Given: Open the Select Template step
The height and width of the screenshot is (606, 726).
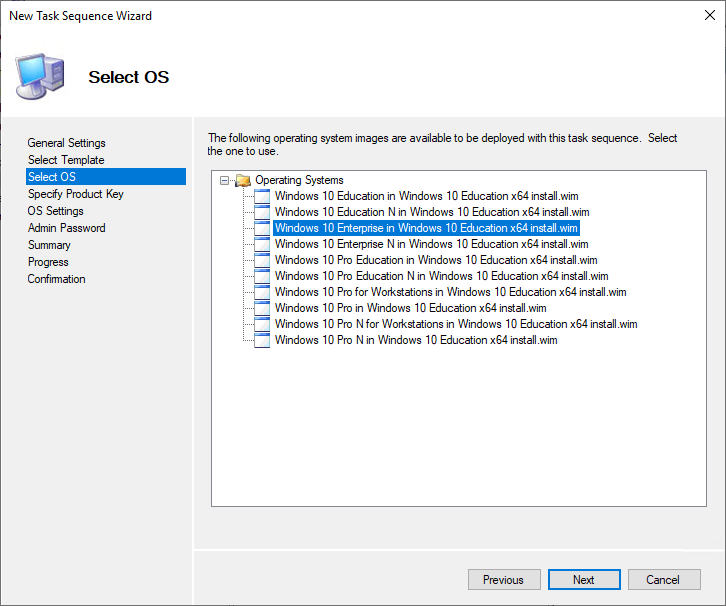Looking at the screenshot, I should (66, 160).
